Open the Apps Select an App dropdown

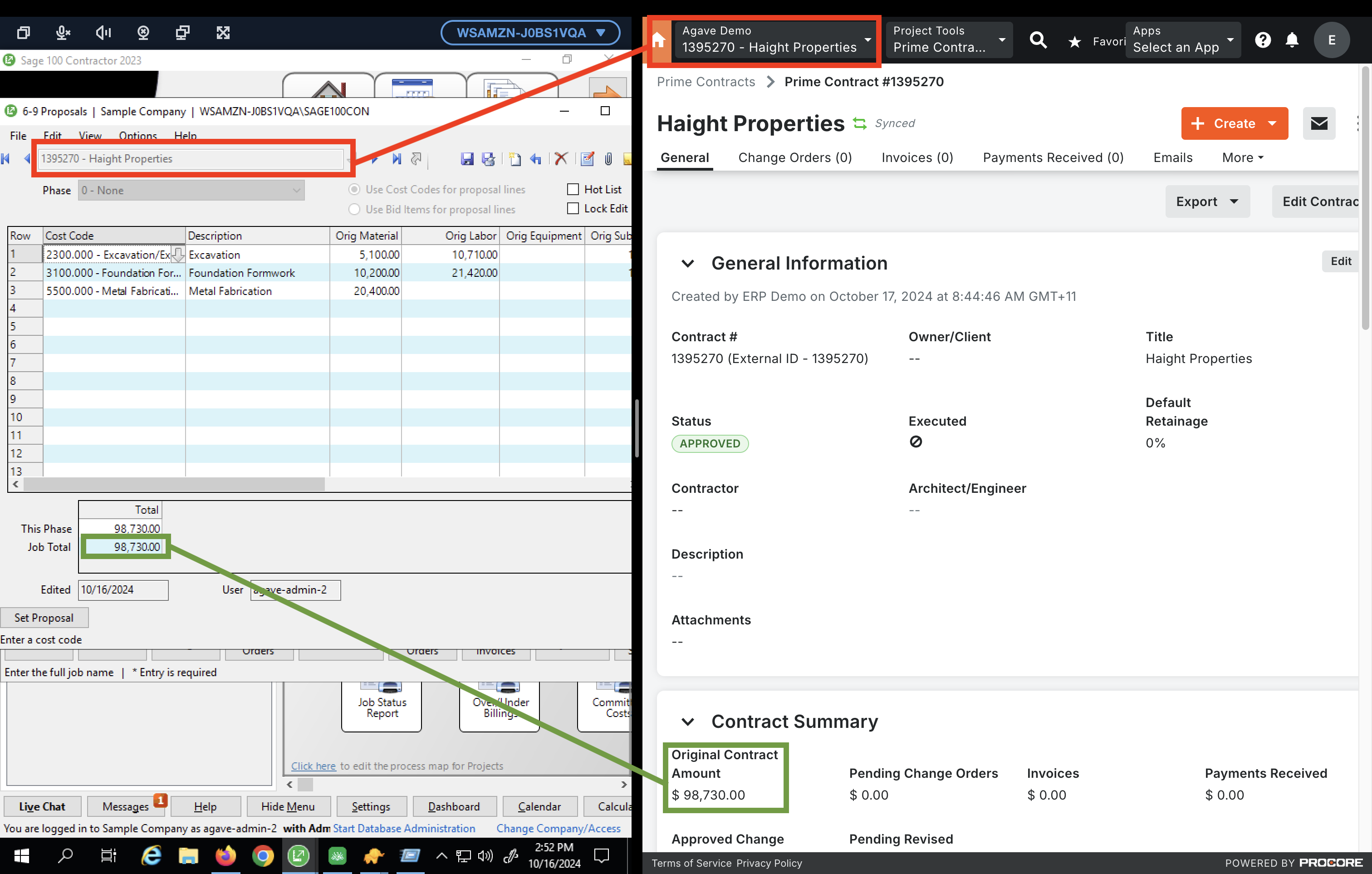[1183, 40]
